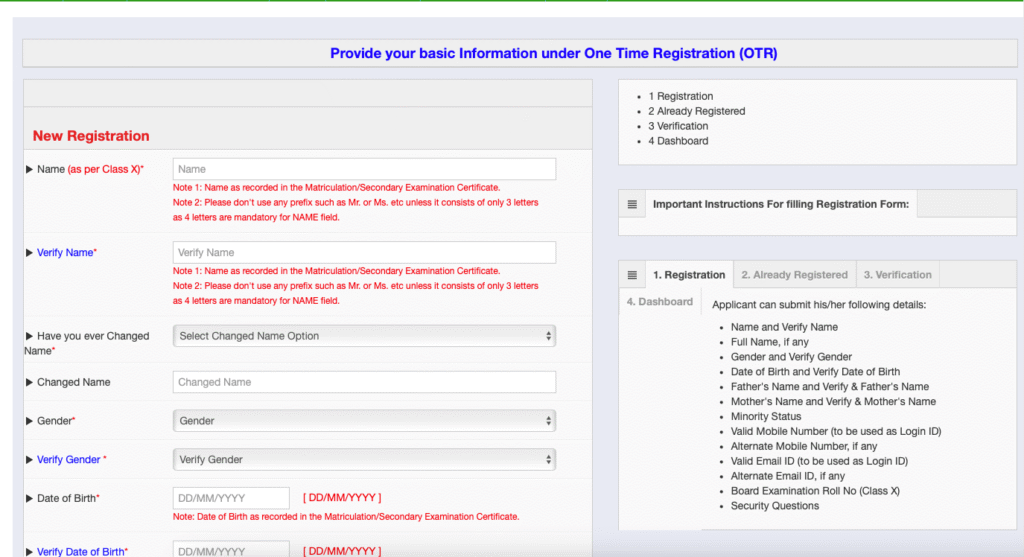Click '2 Already Registered' in the top list
Image resolution: width=1024 pixels, height=557 pixels.
point(696,111)
